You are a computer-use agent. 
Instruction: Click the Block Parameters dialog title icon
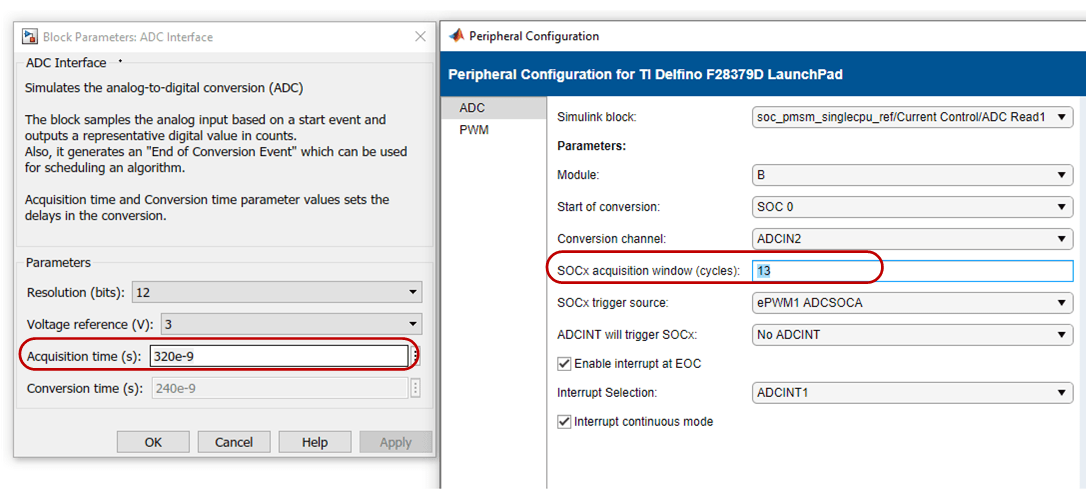coord(29,37)
